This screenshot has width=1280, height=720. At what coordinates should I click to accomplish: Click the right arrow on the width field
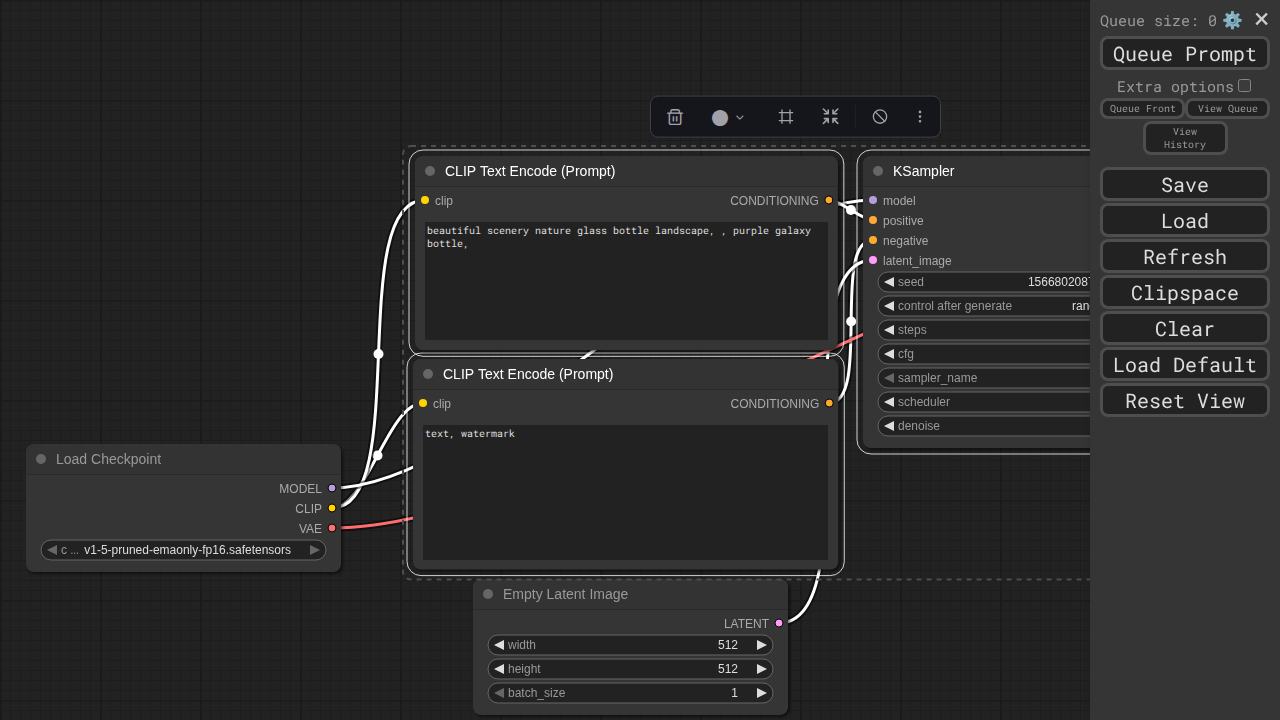point(762,645)
